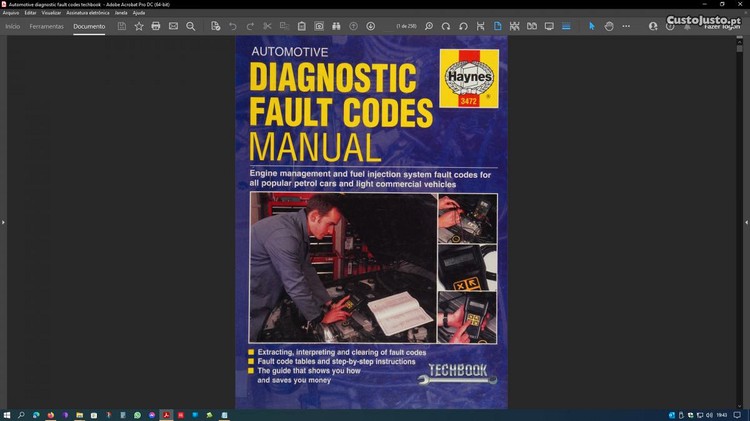This screenshot has width=750, height=421.
Task: Go to the Início tab
Action: coord(13,26)
